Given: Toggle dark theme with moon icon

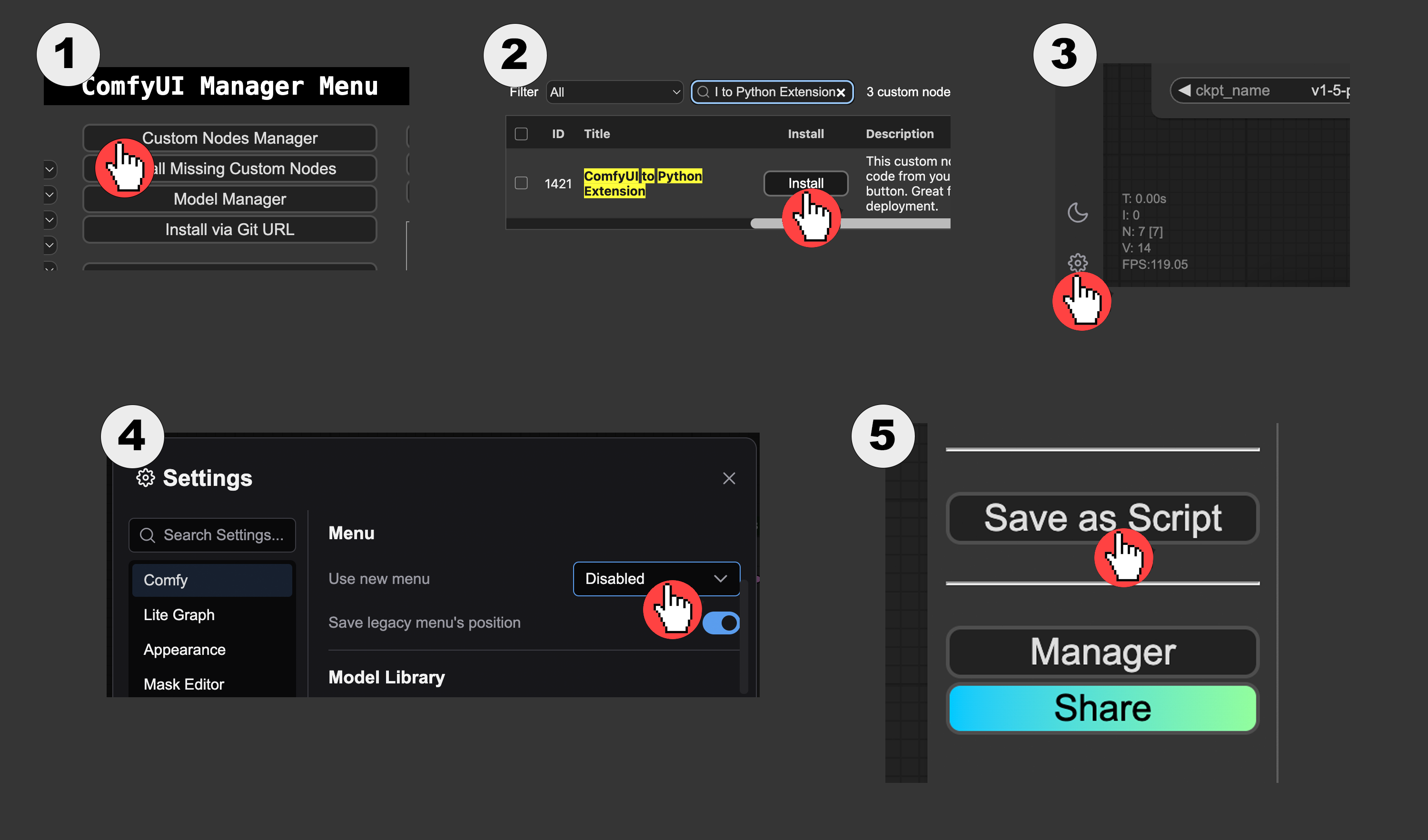Looking at the screenshot, I should click(x=1077, y=212).
